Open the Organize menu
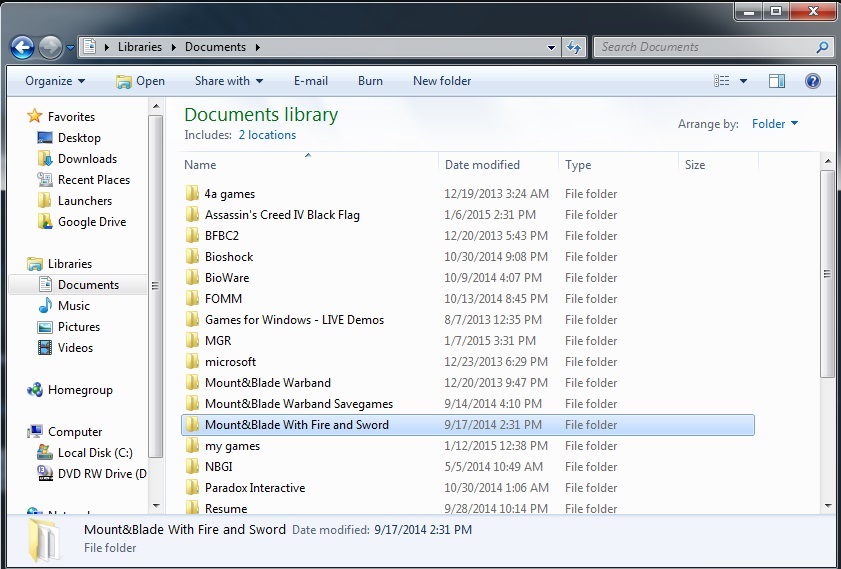This screenshot has width=841, height=569. coord(55,81)
